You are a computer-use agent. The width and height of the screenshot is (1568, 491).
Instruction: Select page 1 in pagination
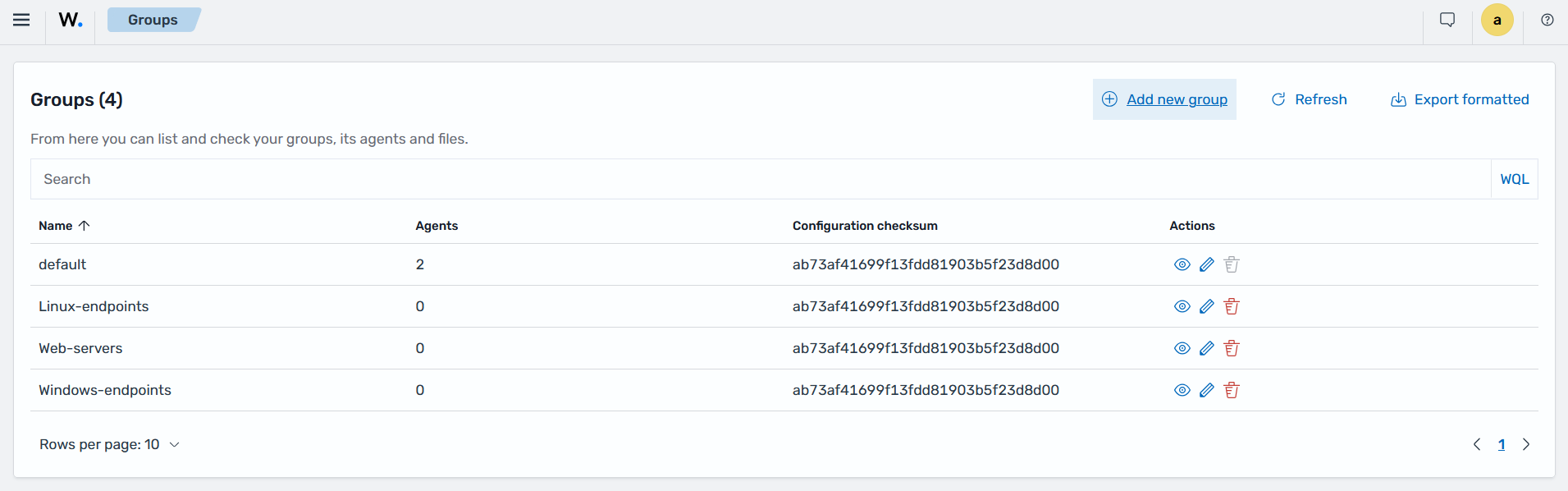click(1502, 444)
